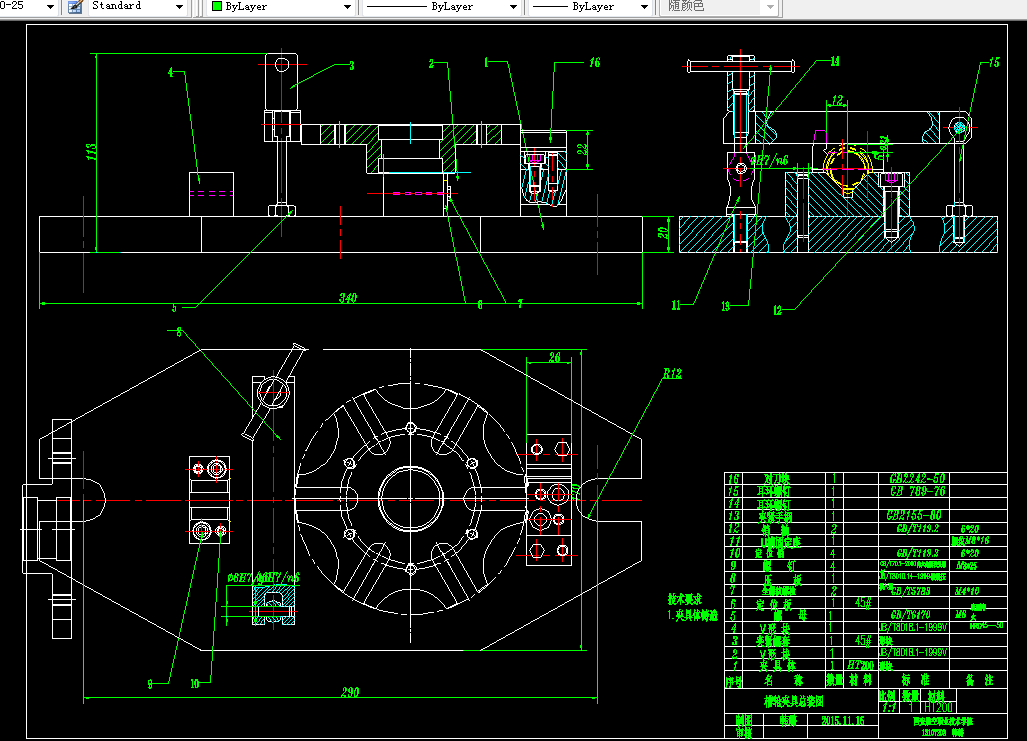Click part balloon number 14 in section view
1027x741 pixels.
[x=834, y=61]
